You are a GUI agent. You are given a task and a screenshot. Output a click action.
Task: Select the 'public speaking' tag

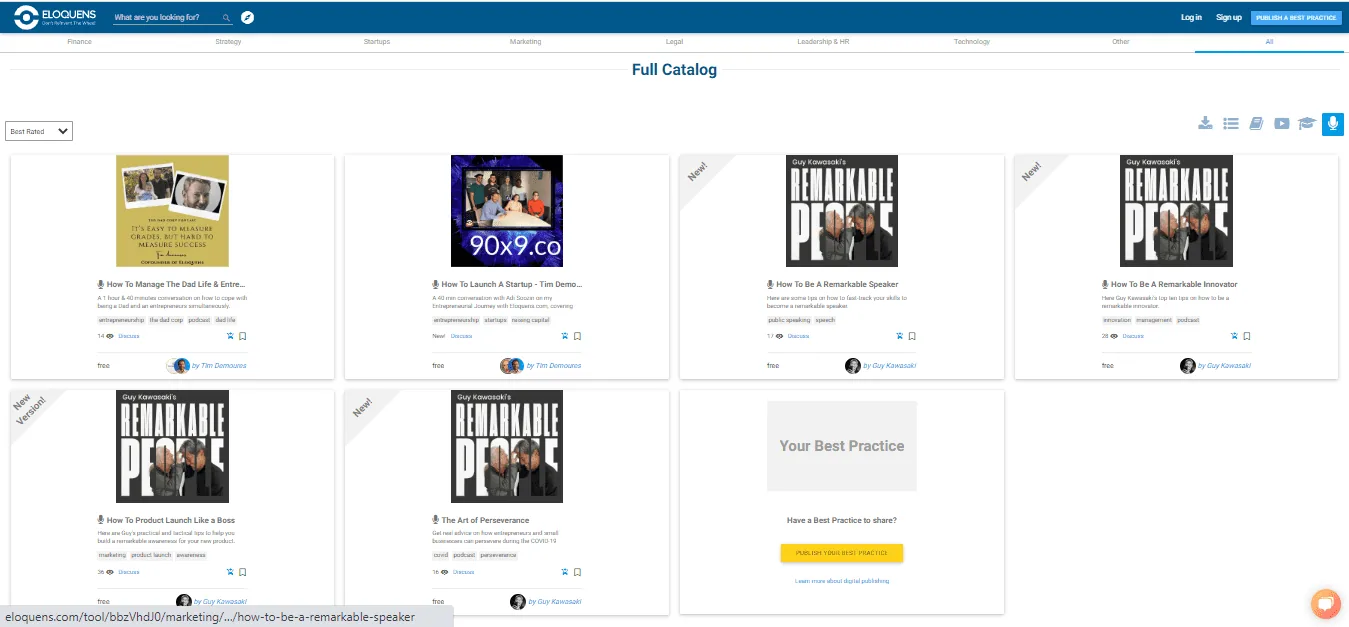(789, 320)
